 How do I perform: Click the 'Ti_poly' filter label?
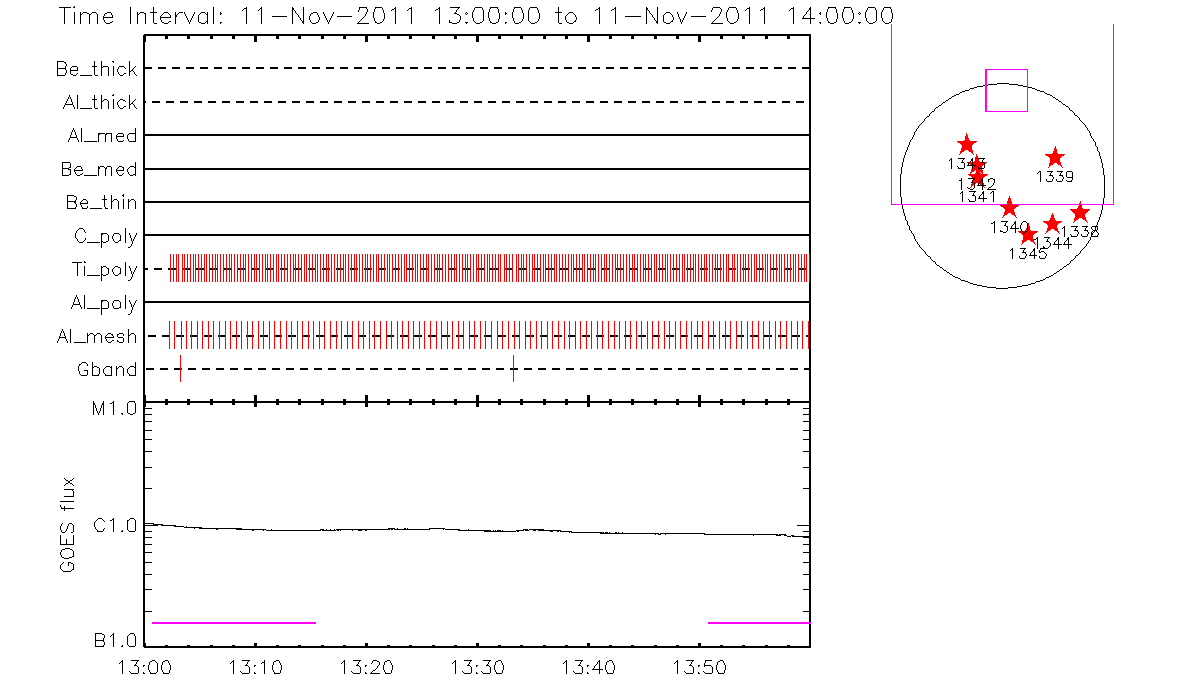pos(104,270)
